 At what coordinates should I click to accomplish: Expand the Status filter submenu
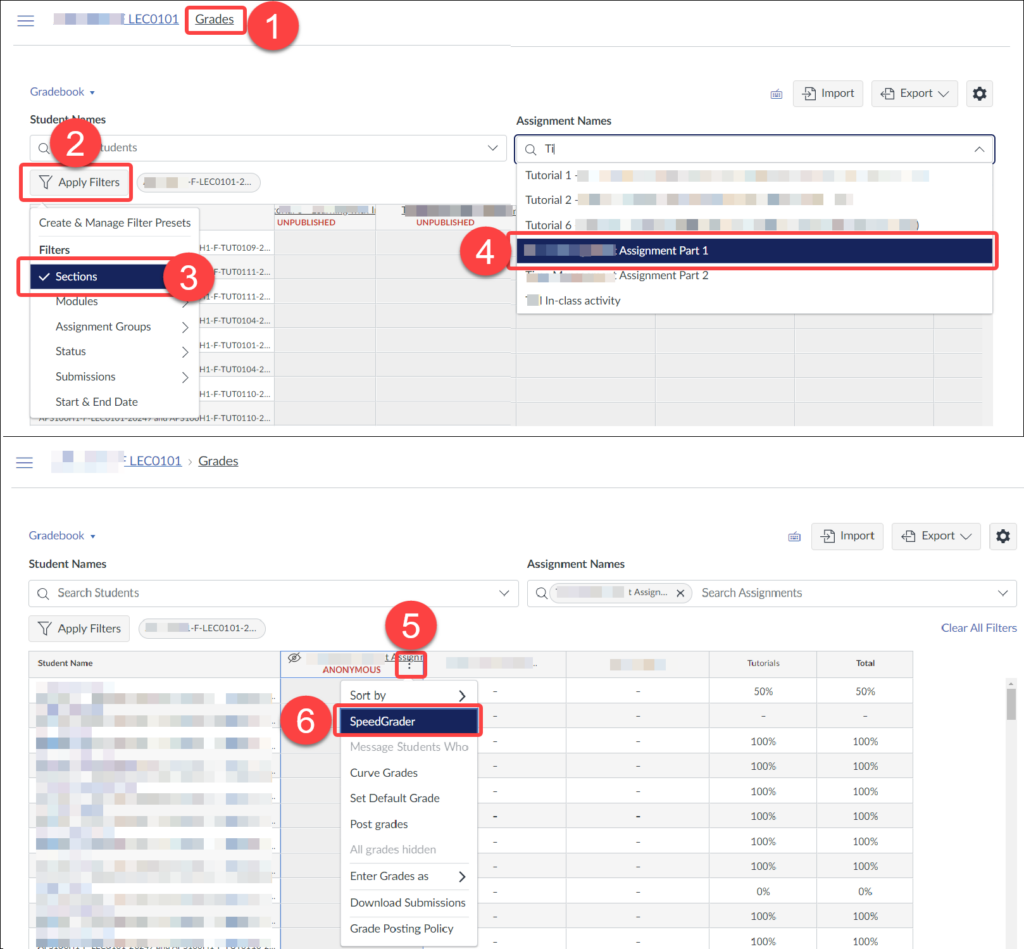(114, 351)
